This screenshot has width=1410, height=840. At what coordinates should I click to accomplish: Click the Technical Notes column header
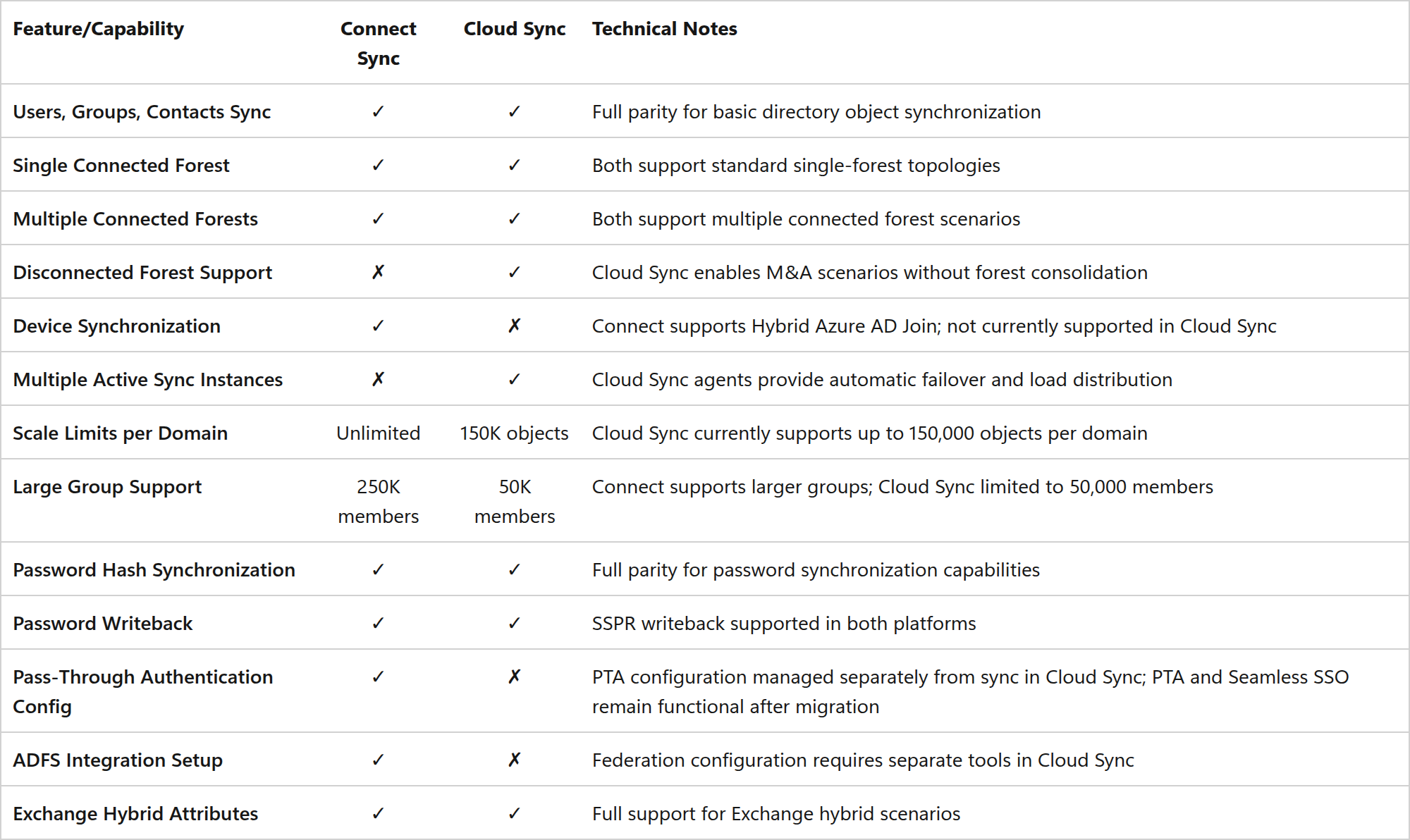tap(665, 29)
